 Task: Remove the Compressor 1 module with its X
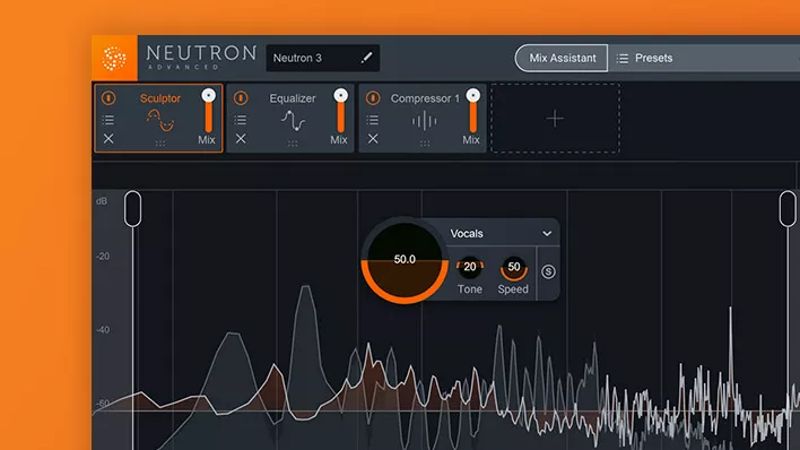pyautogui.click(x=373, y=138)
